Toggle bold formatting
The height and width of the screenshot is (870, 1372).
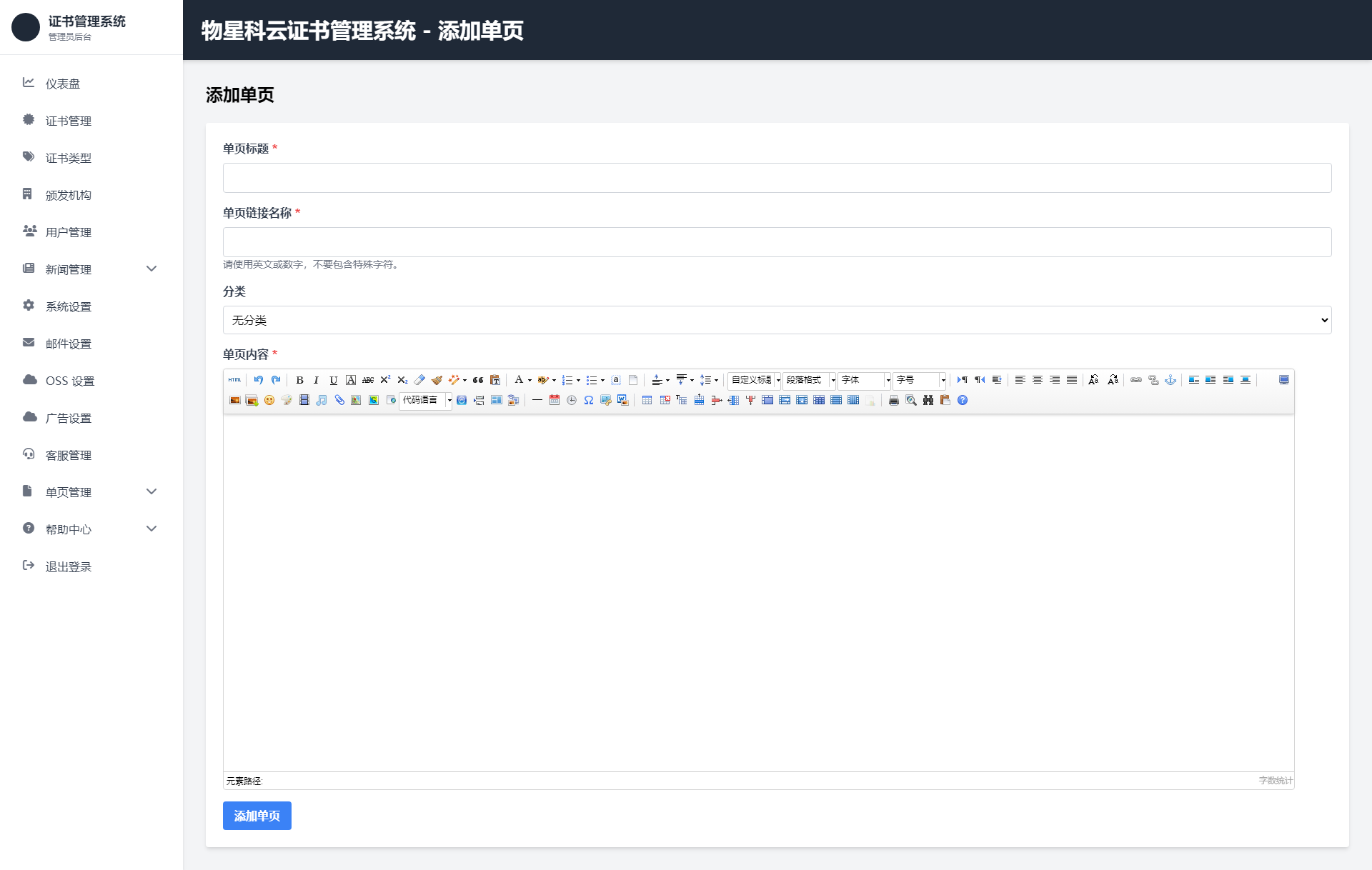pyautogui.click(x=299, y=380)
